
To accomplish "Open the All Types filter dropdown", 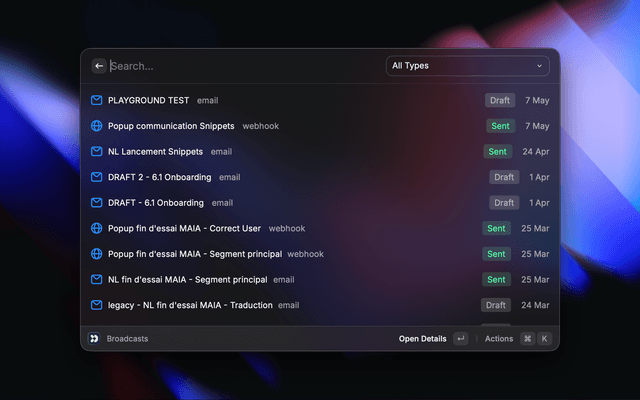I will 467,66.
